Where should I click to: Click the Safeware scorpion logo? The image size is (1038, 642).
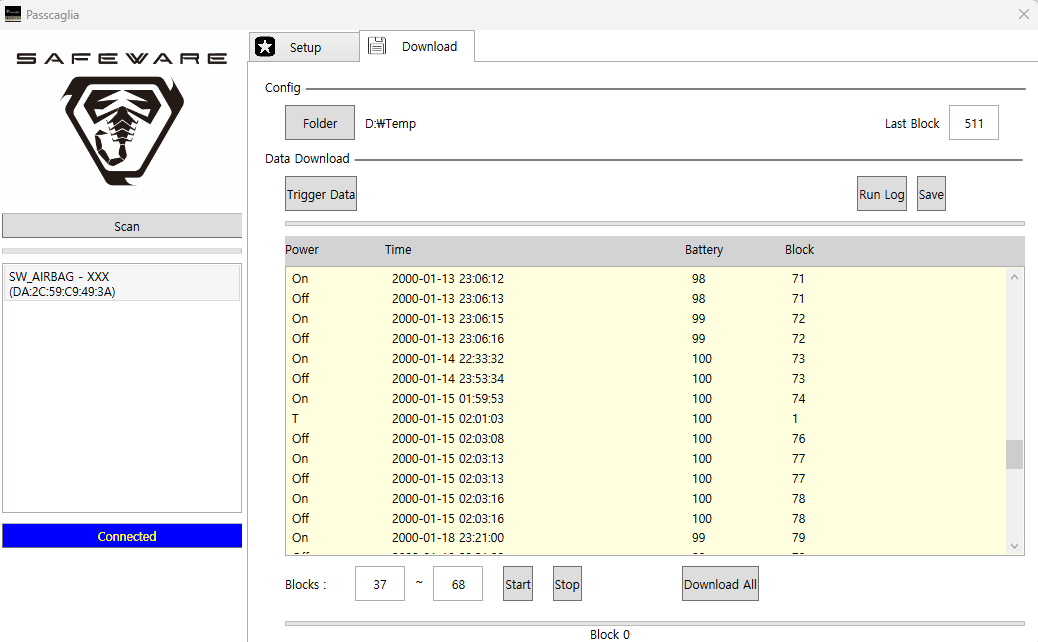point(122,130)
